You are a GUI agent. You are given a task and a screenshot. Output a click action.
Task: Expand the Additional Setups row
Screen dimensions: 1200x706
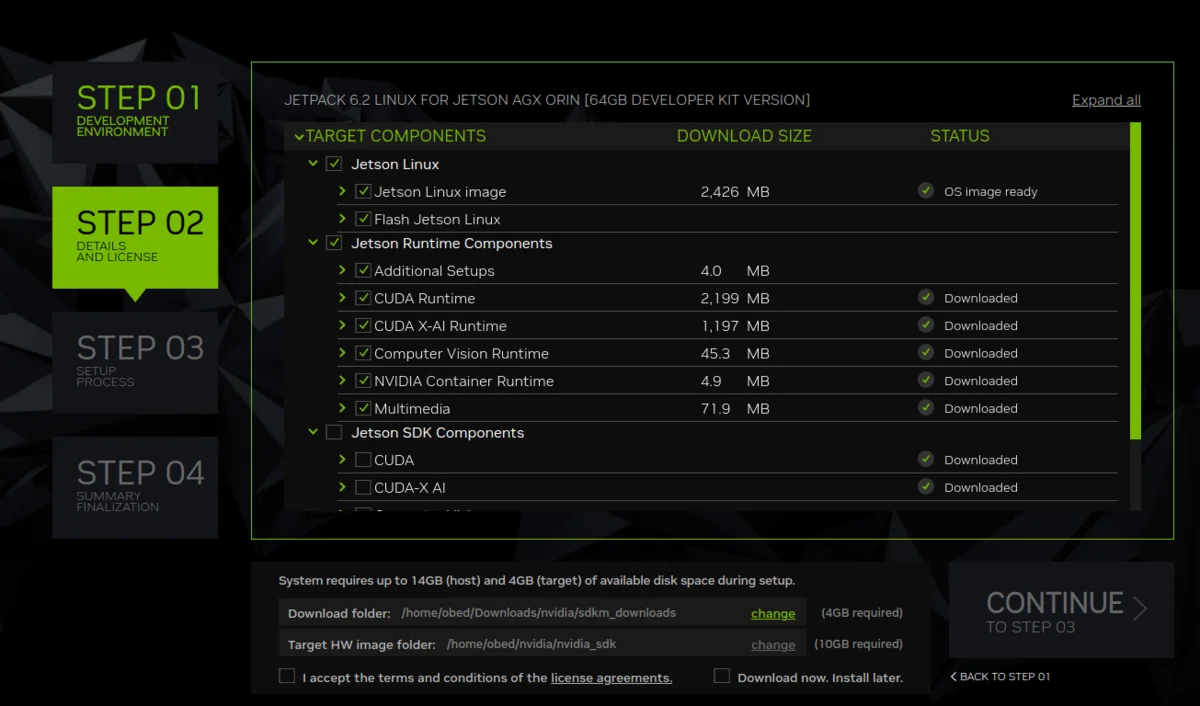(x=342, y=270)
